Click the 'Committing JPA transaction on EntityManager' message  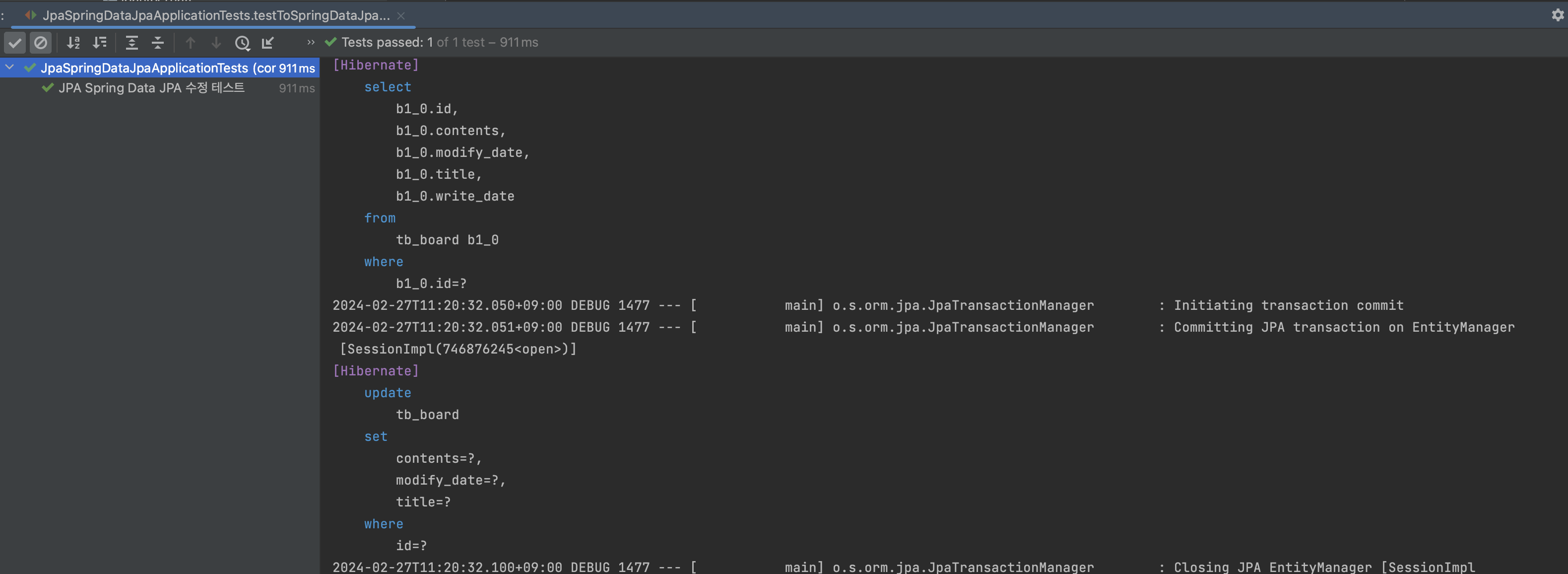pyautogui.click(x=1344, y=327)
